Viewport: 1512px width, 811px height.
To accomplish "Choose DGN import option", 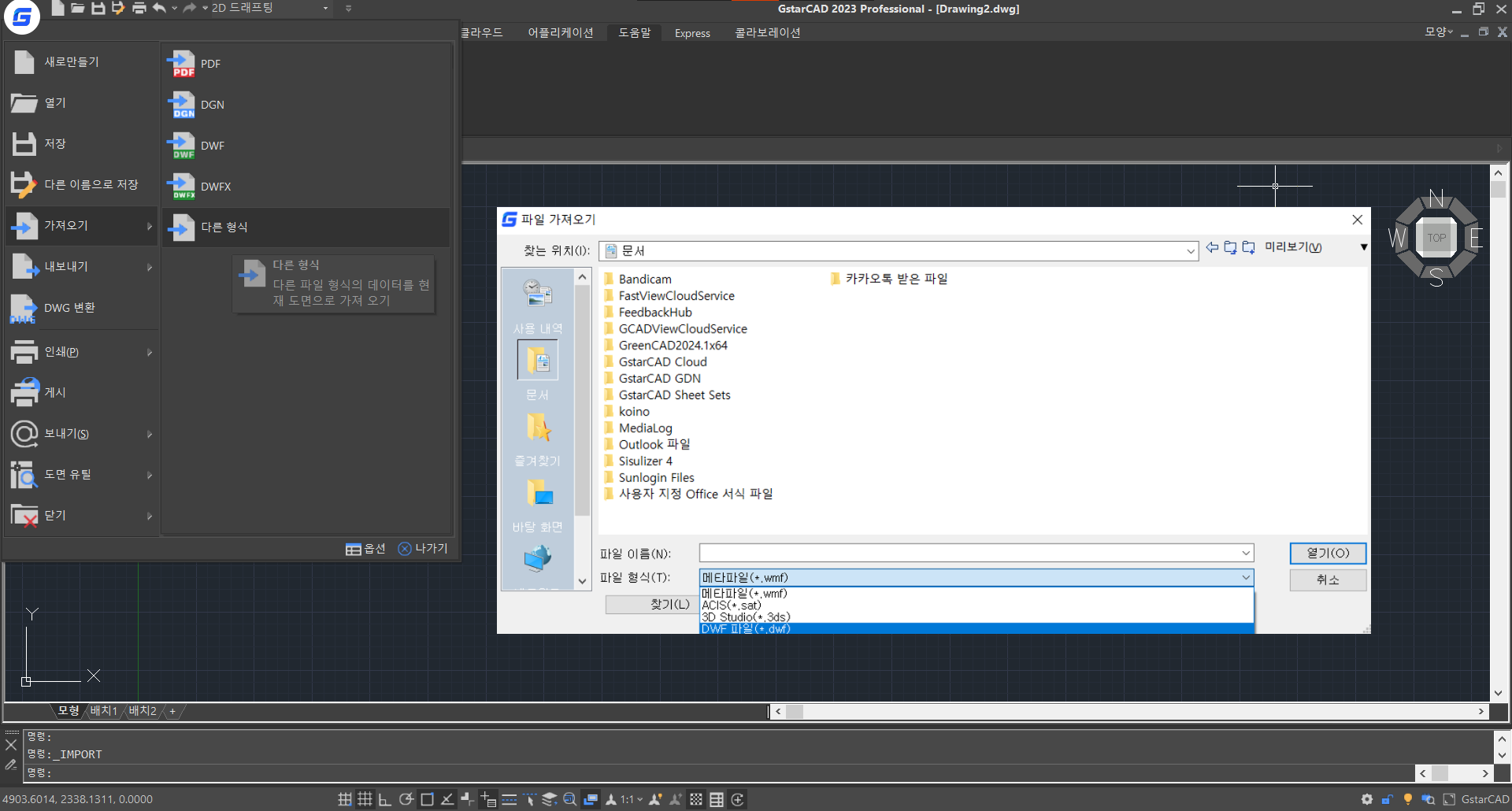I will [306, 105].
